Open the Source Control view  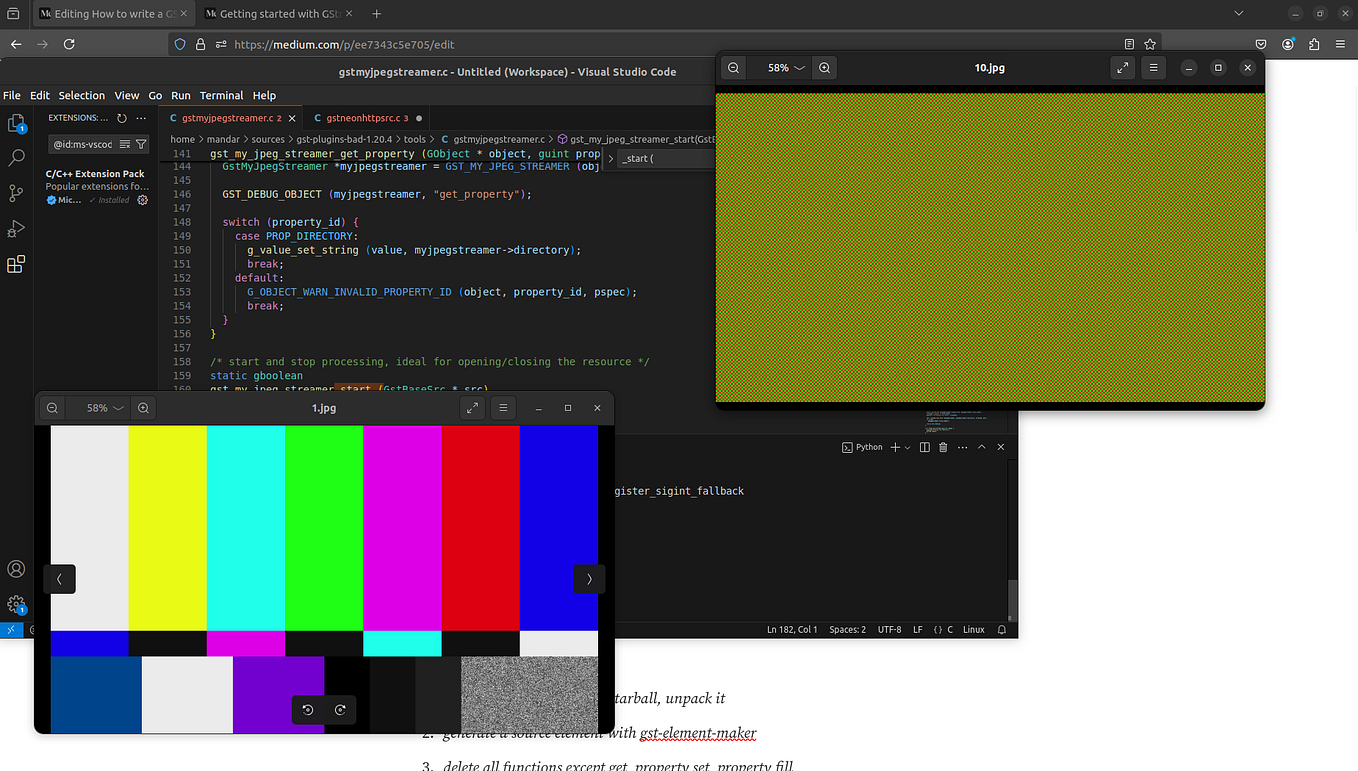coord(16,193)
